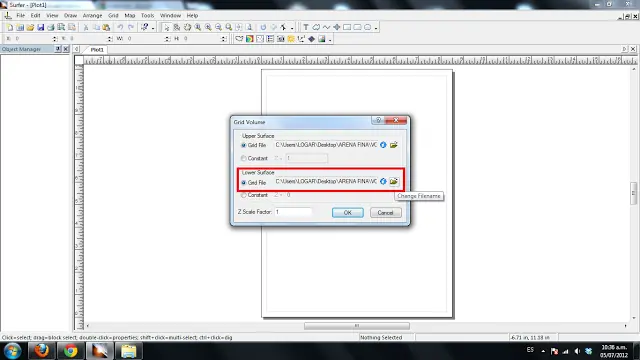Open the Map menu

click(x=130, y=16)
